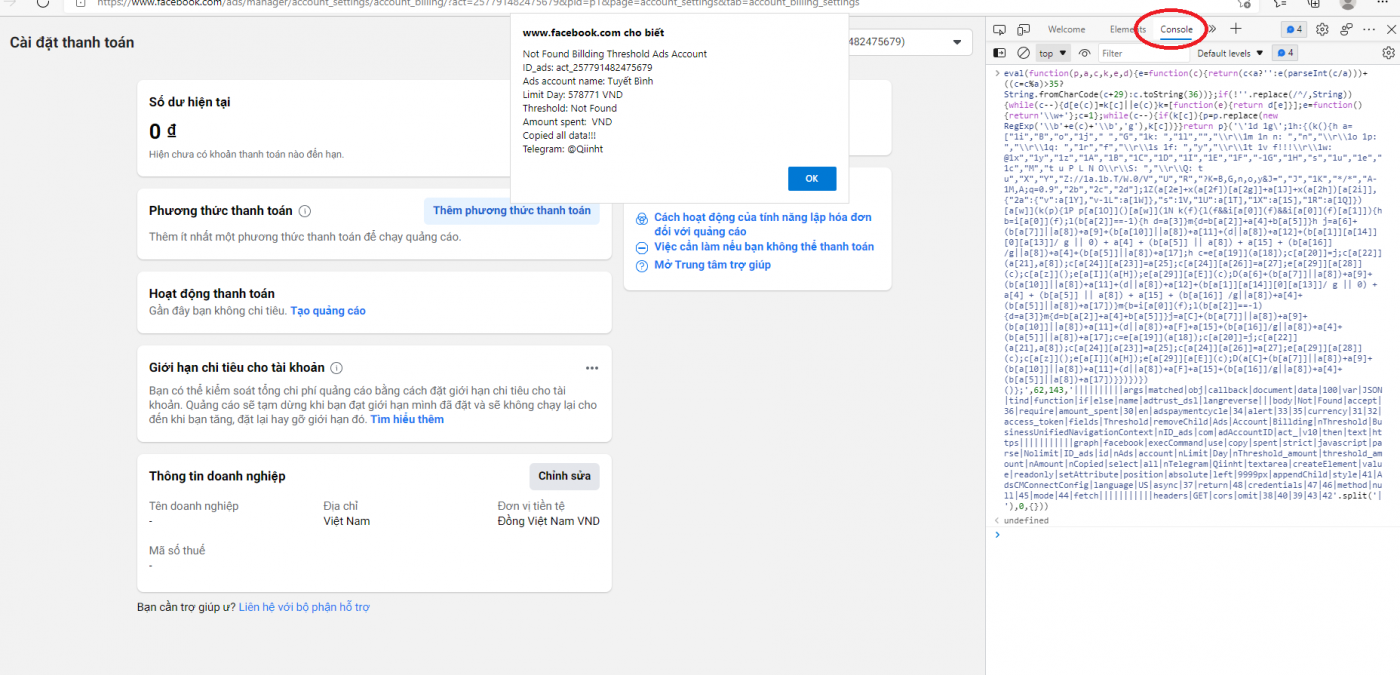Select 'Ads account name: Tuyết Bình' line
1400x675 pixels.
click(x=588, y=81)
